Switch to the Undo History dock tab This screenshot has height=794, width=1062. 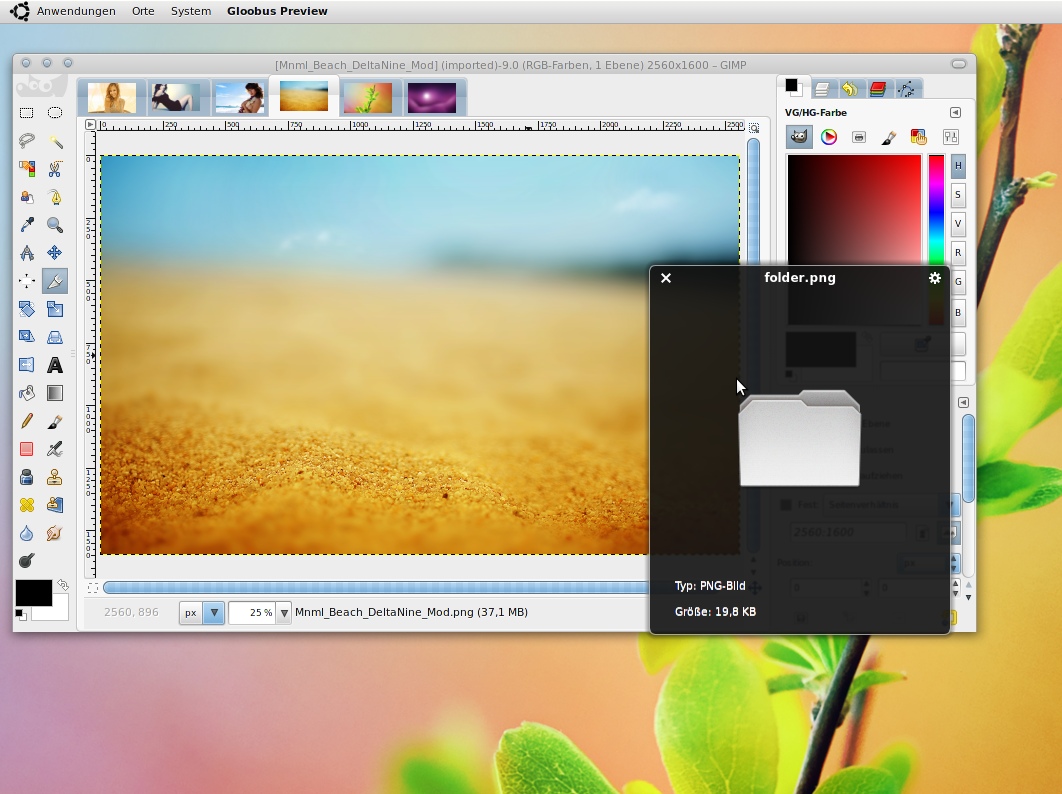849,89
